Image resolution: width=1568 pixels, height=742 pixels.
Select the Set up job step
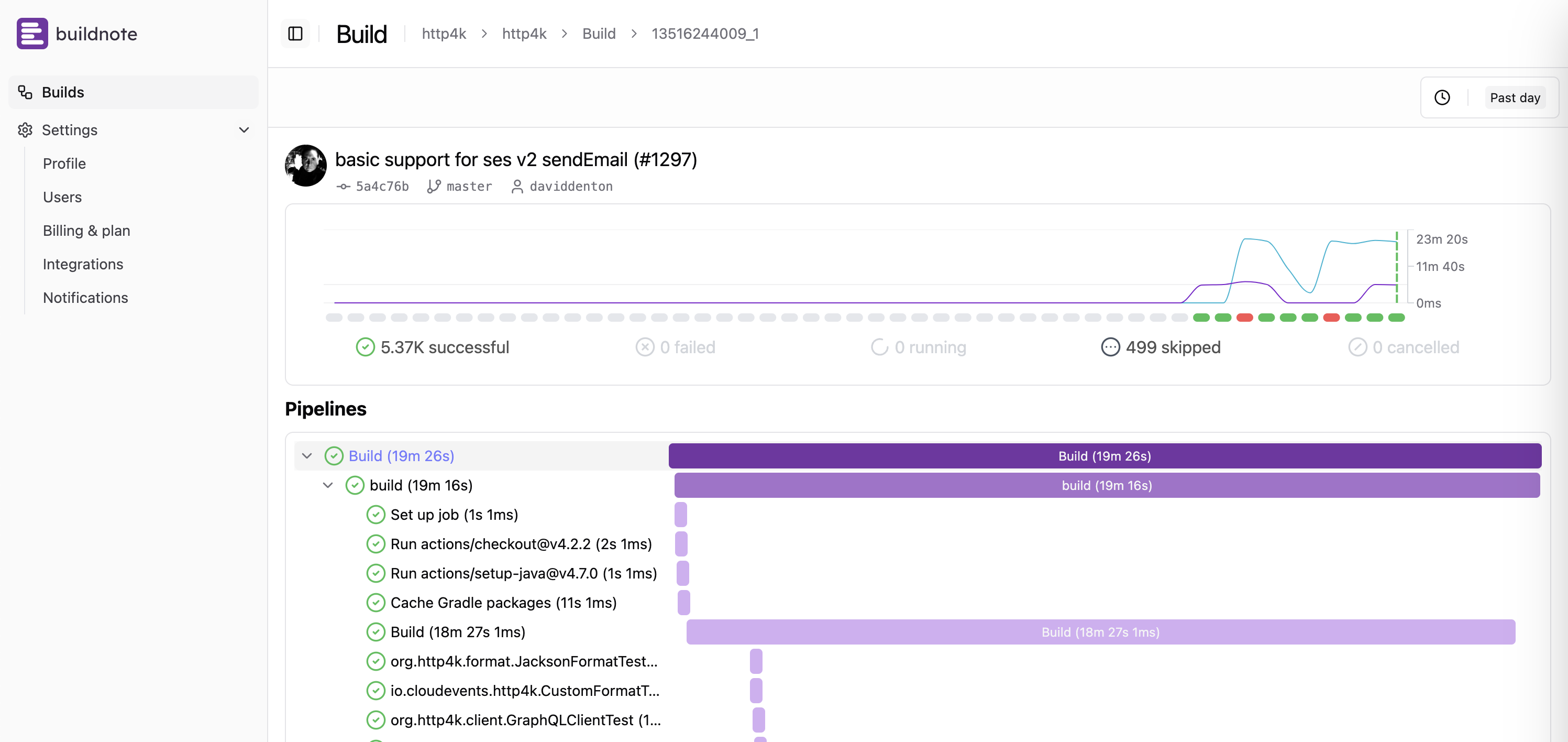tap(454, 515)
